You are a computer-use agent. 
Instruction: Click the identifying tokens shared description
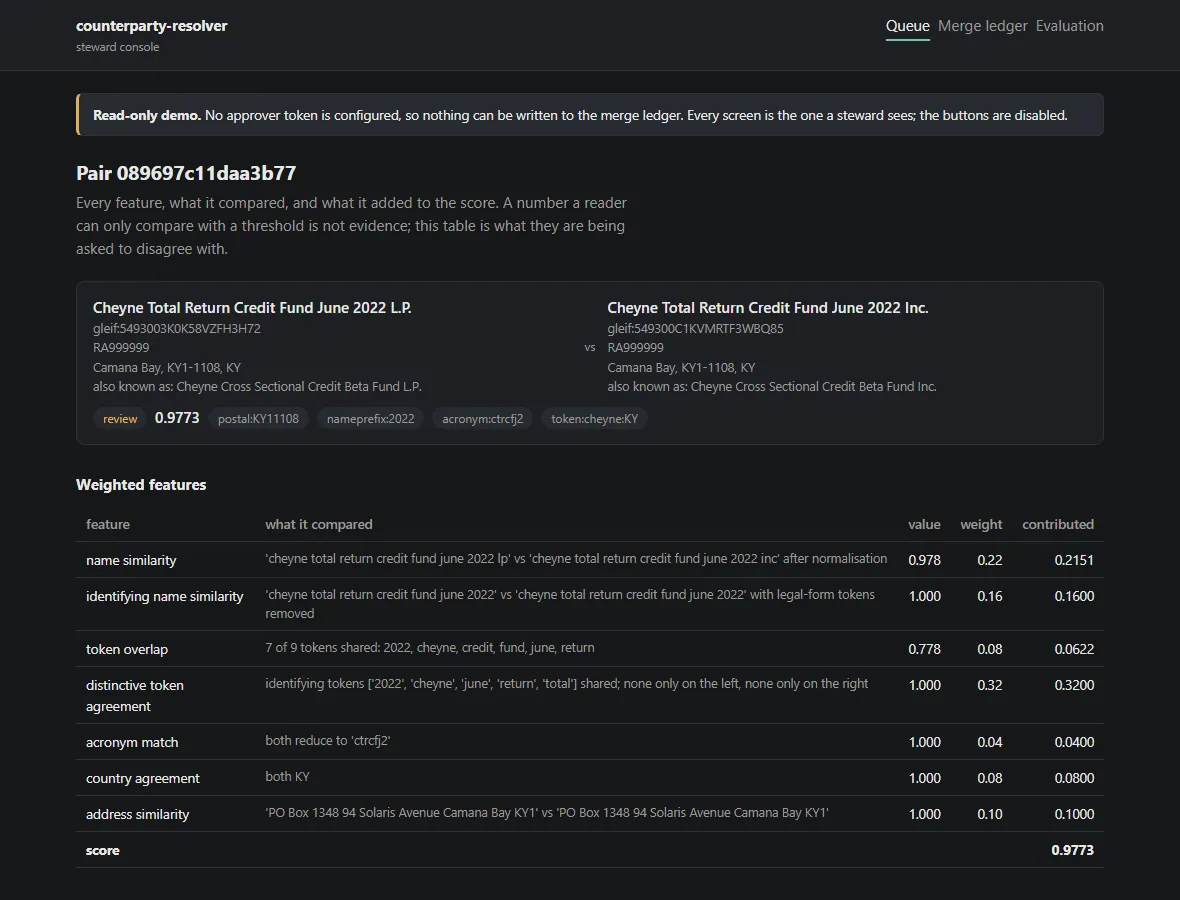[x=567, y=684]
